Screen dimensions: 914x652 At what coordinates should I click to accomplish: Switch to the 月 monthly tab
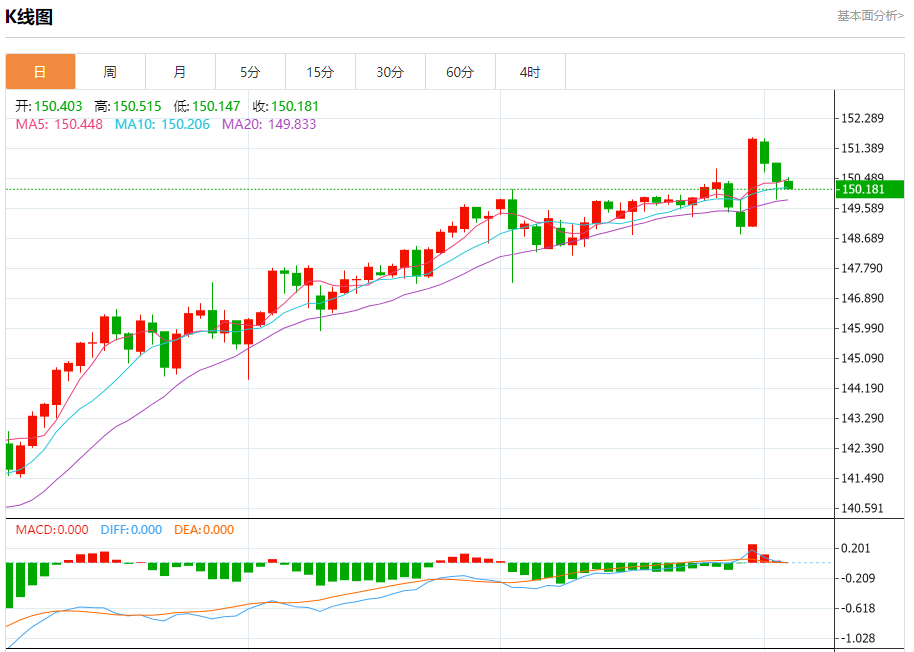[180, 72]
